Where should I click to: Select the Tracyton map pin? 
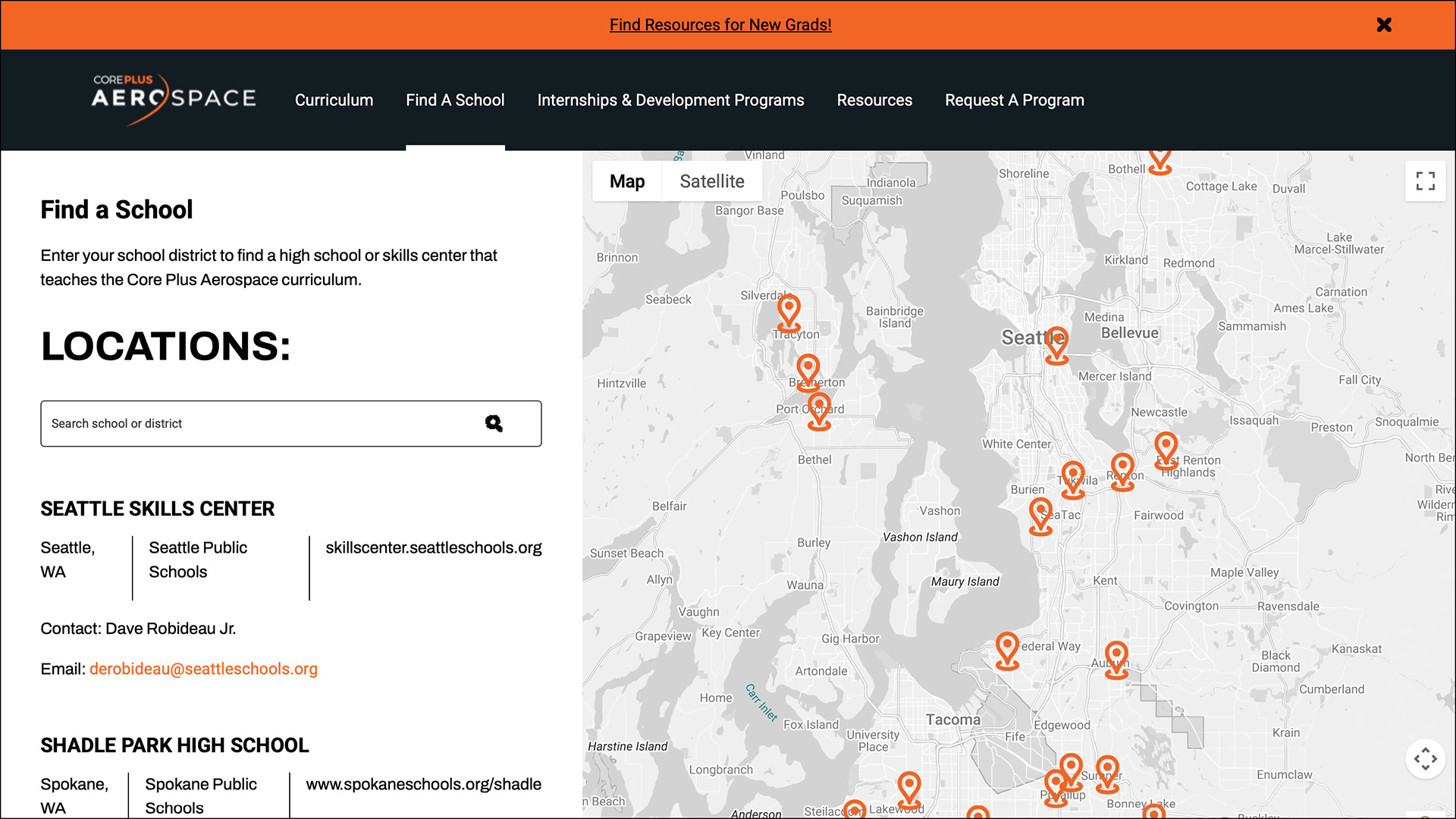(789, 312)
